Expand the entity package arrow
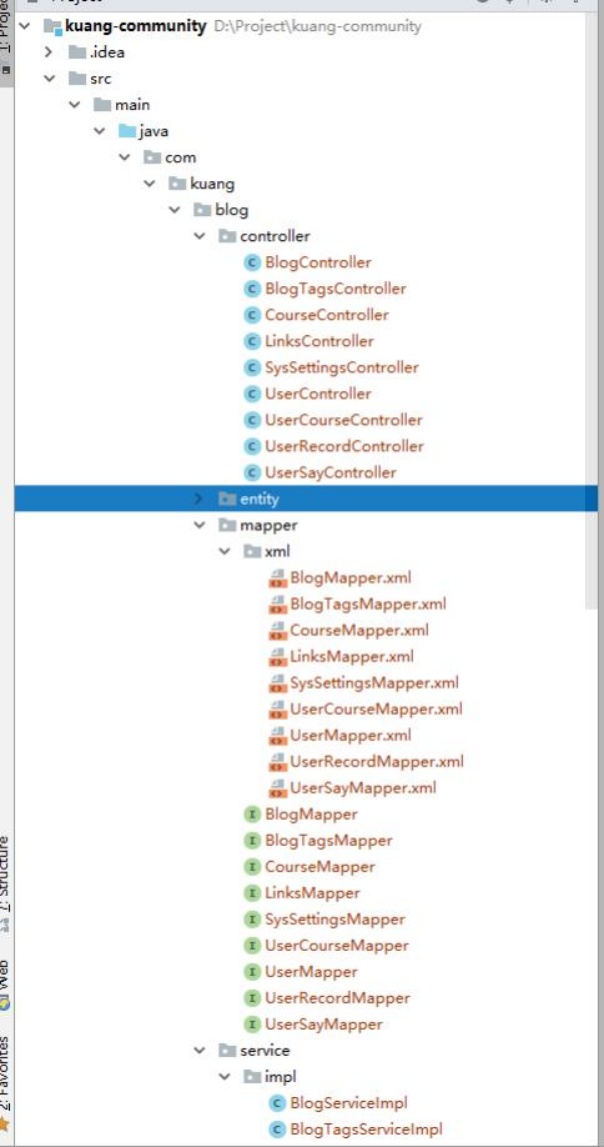 (199, 499)
